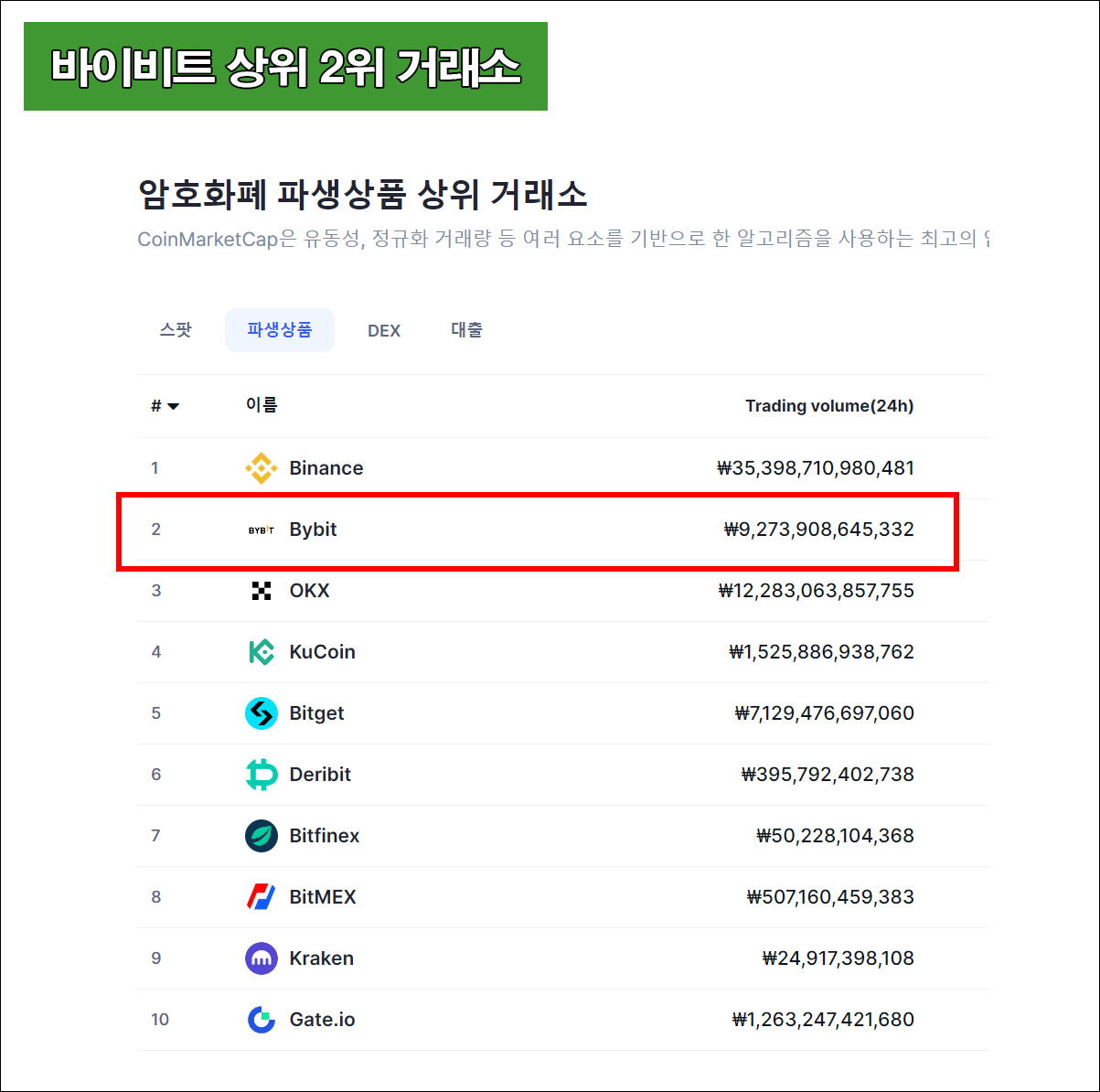
Task: Click the KuCoin logo icon
Action: (262, 652)
